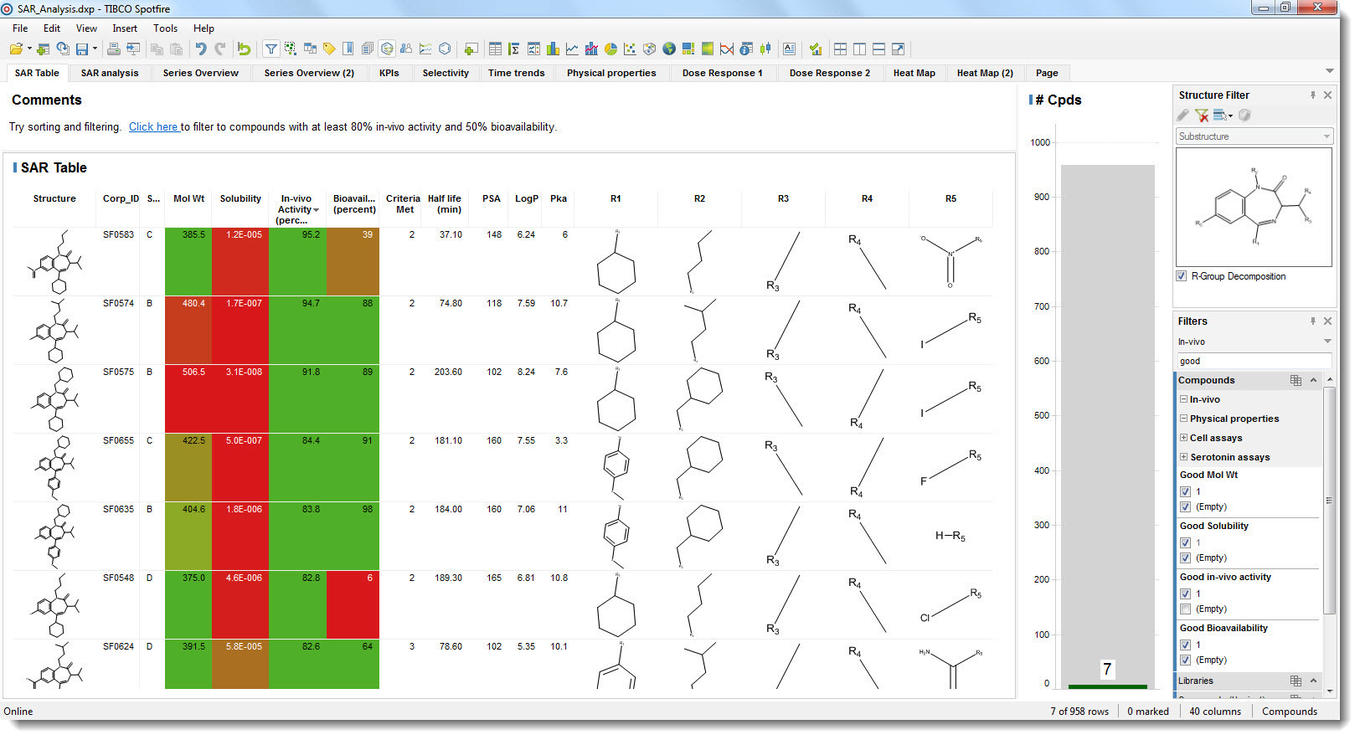Check '(Empty)' under Good in-vivo activity
Image resolution: width=1360 pixels, height=740 pixels.
(x=1185, y=609)
